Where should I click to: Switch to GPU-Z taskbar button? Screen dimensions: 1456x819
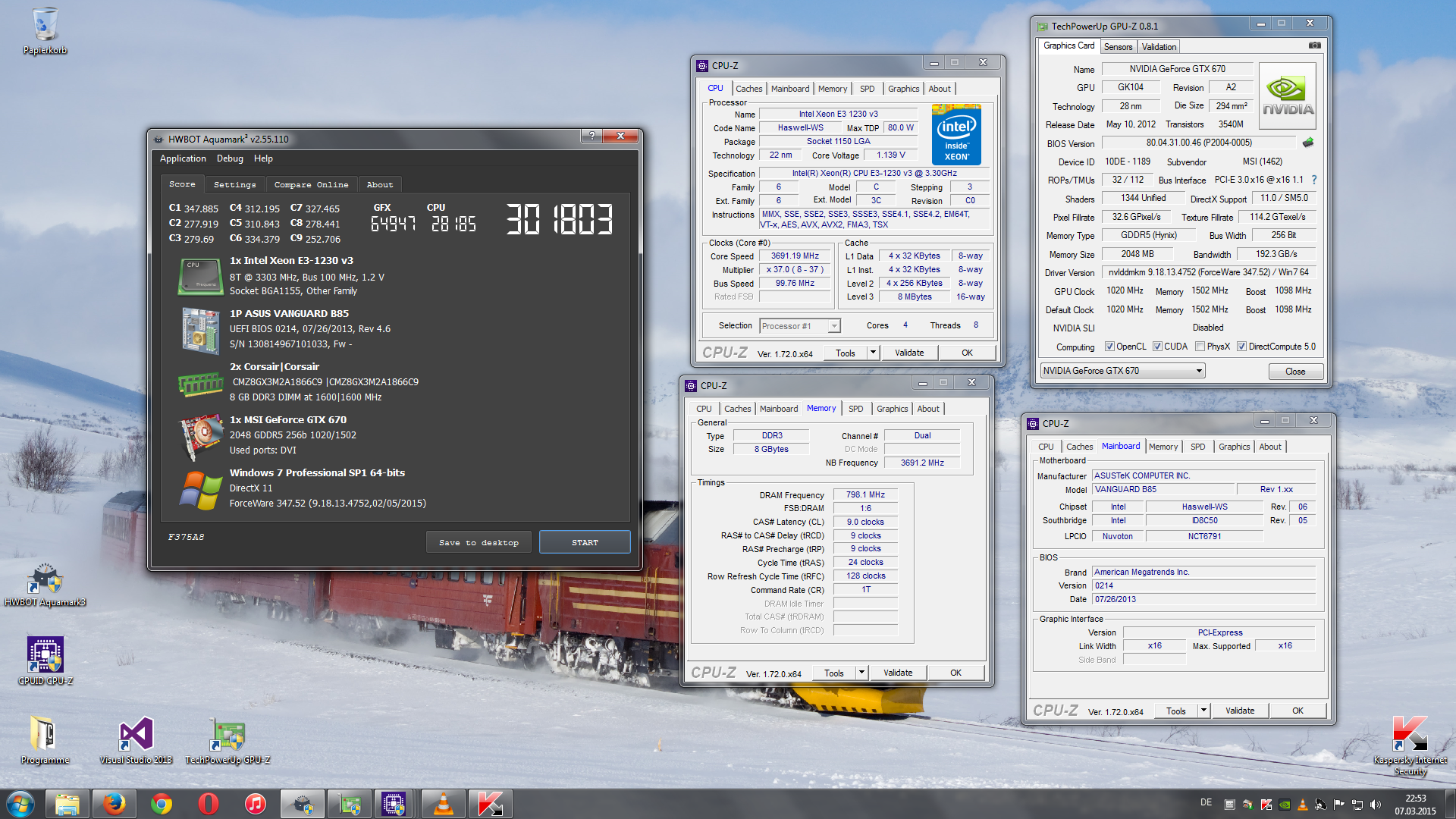[x=350, y=804]
